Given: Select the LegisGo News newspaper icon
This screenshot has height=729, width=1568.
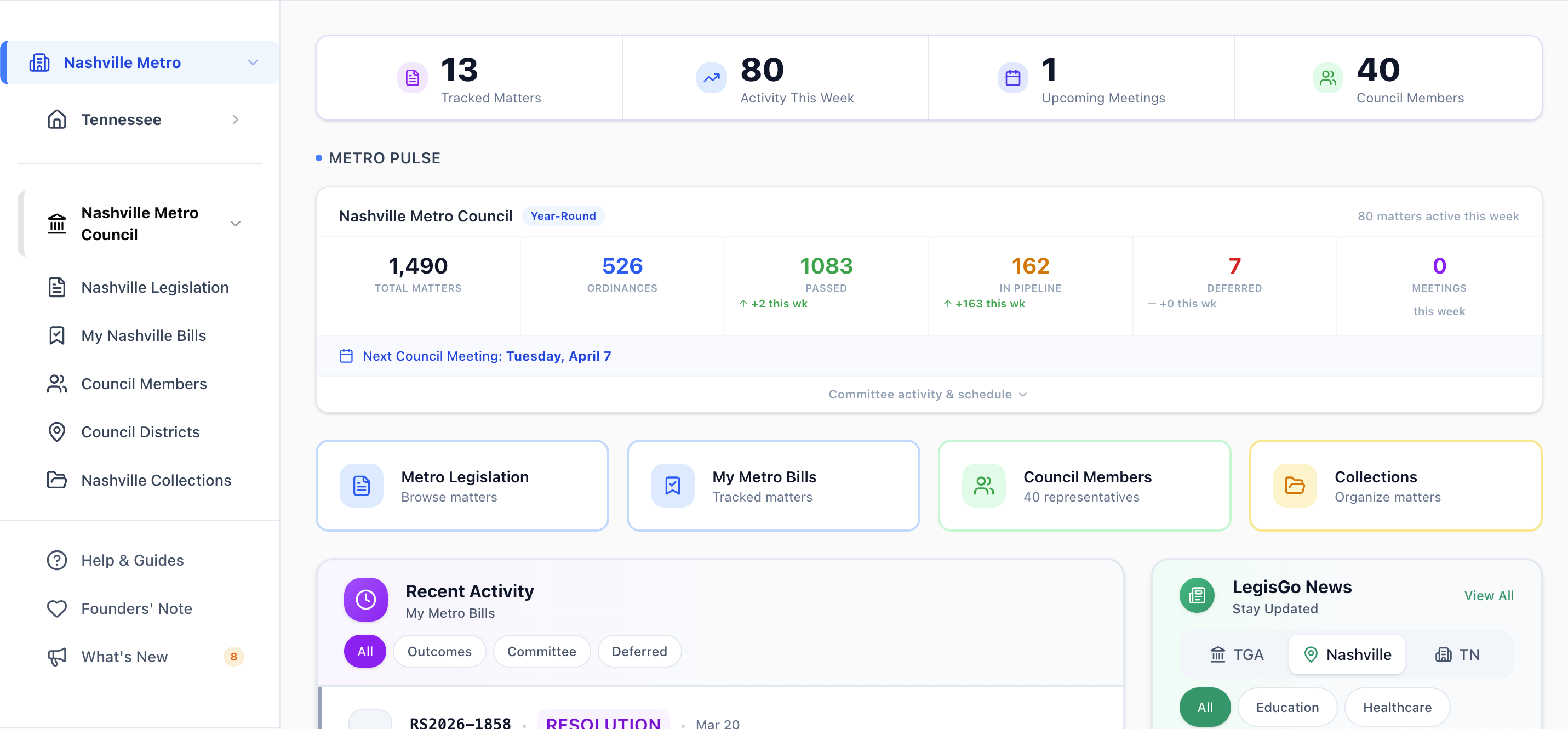Looking at the screenshot, I should click(x=1196, y=595).
